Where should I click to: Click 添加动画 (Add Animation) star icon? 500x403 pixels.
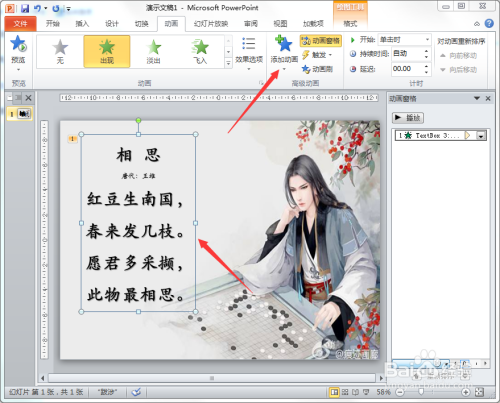tap(284, 44)
